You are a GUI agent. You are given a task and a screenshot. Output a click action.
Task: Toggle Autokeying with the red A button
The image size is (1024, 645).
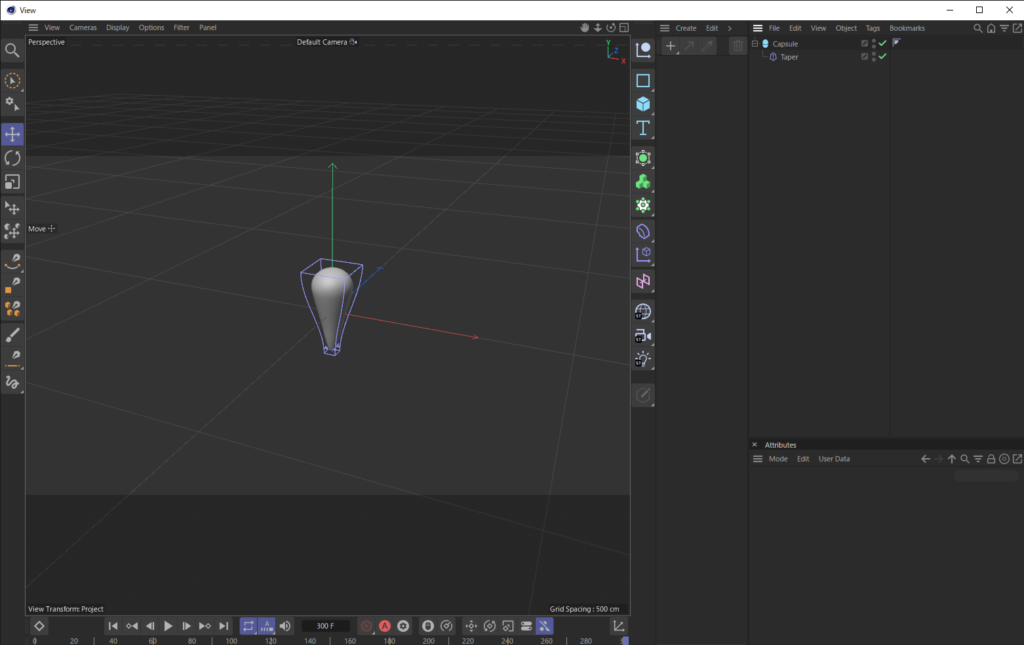tap(385, 626)
